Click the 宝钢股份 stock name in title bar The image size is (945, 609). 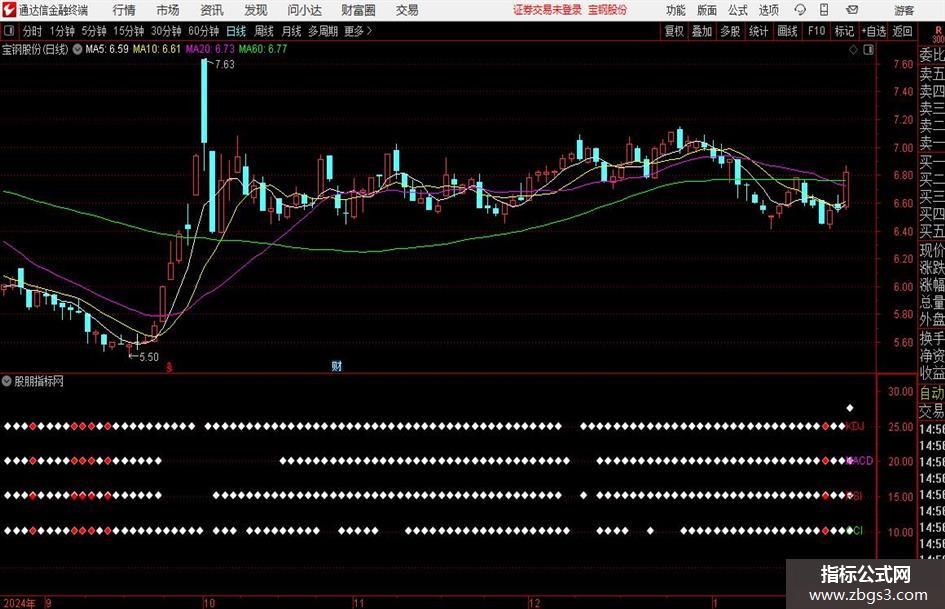tap(608, 10)
